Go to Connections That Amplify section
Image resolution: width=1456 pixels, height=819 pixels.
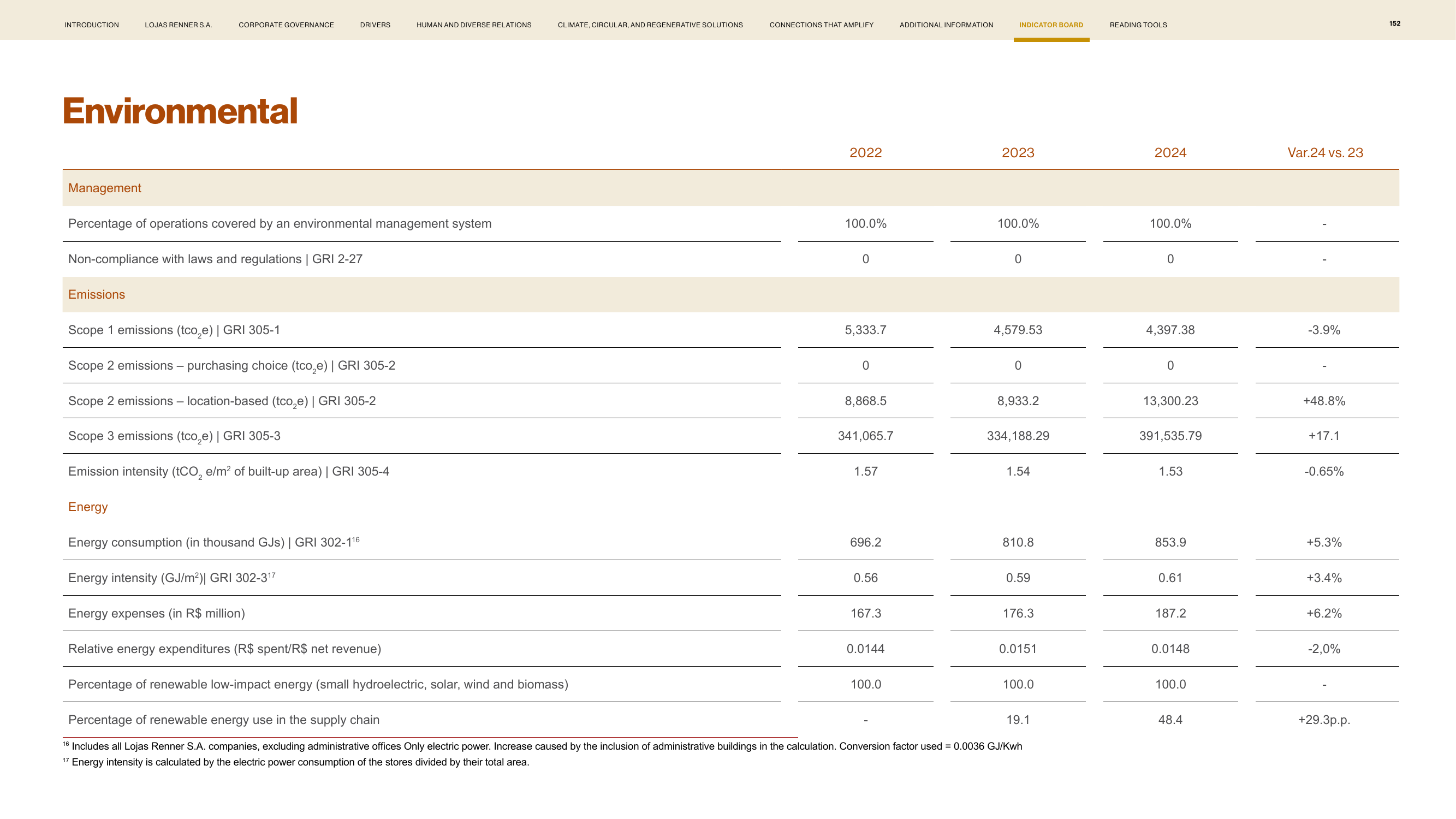[821, 25]
